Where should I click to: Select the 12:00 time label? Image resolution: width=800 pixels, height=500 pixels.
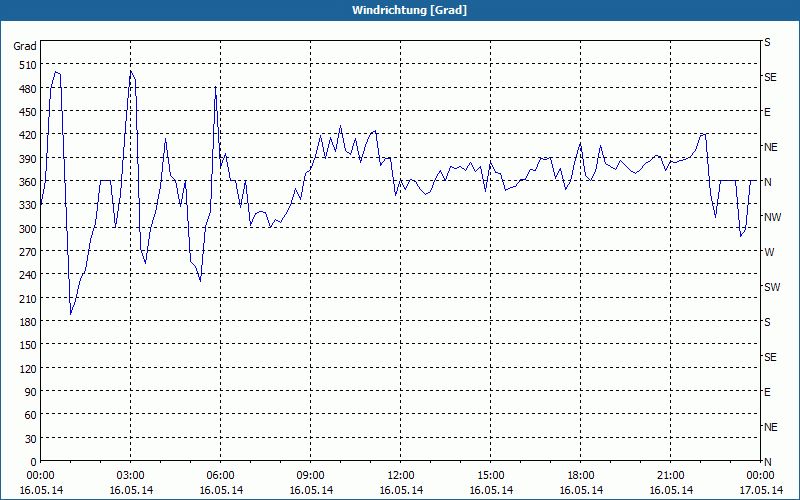(x=401, y=476)
